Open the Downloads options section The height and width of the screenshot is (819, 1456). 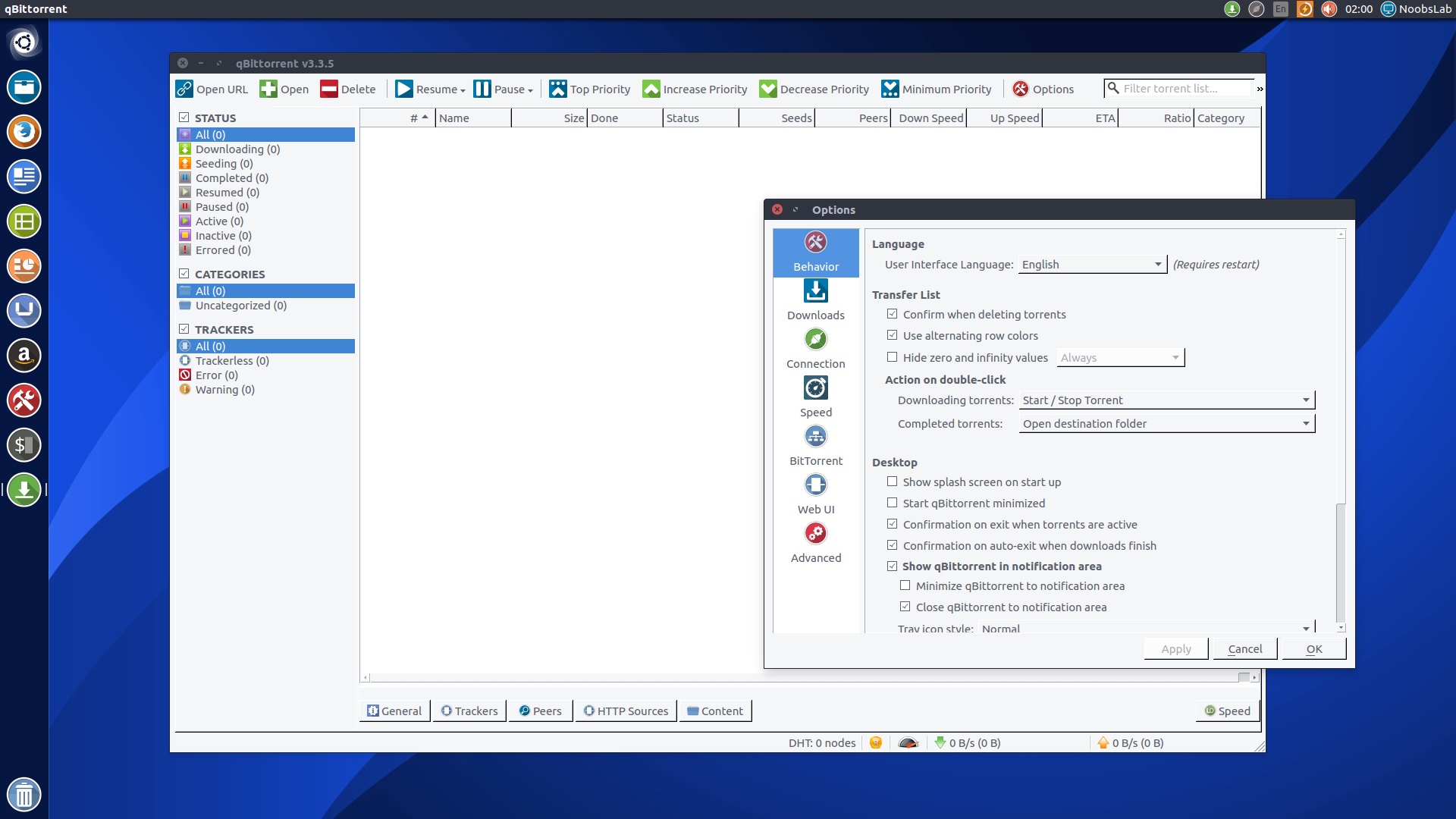point(815,300)
